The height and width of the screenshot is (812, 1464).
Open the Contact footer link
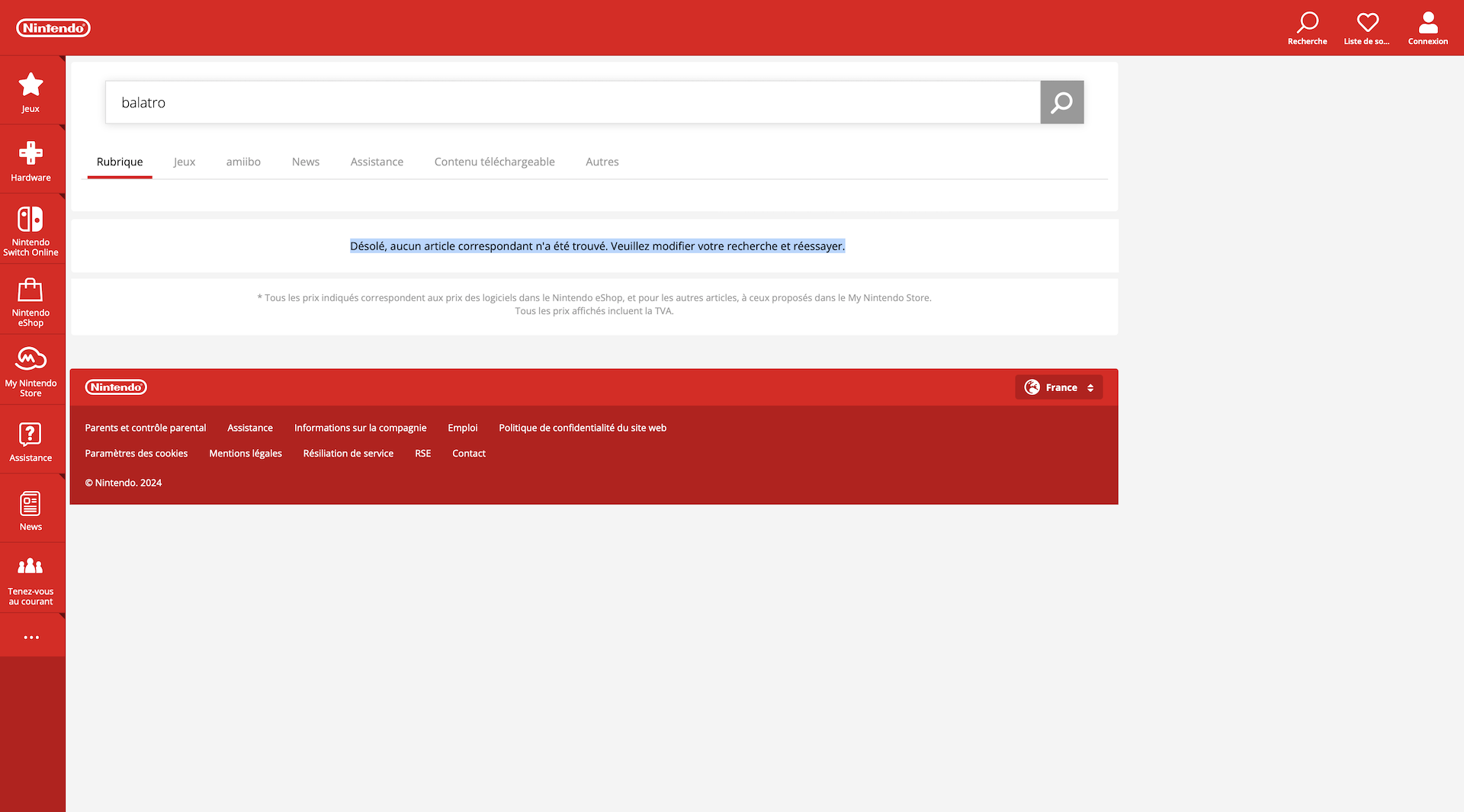pos(469,453)
